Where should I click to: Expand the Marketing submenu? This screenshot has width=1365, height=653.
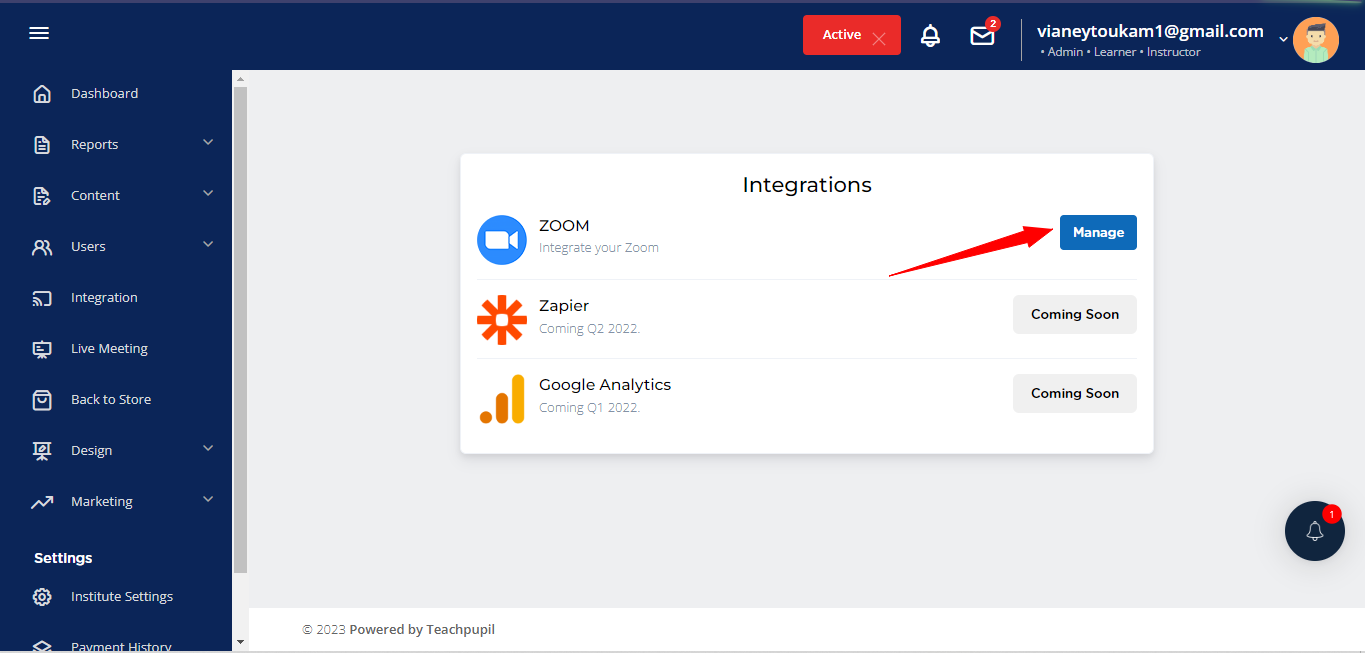[208, 500]
